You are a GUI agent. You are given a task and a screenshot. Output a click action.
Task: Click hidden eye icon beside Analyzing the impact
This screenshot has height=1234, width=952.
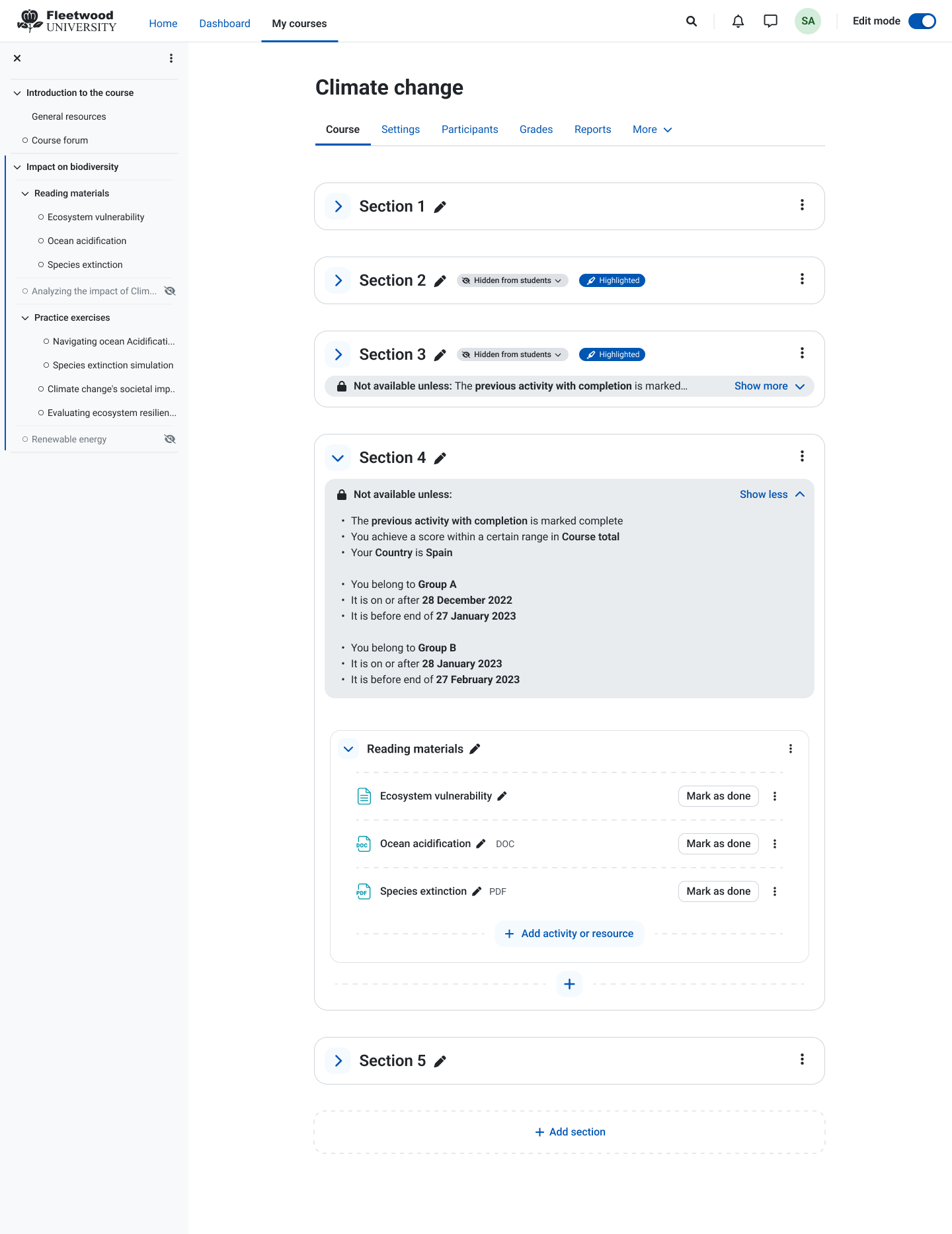[170, 291]
